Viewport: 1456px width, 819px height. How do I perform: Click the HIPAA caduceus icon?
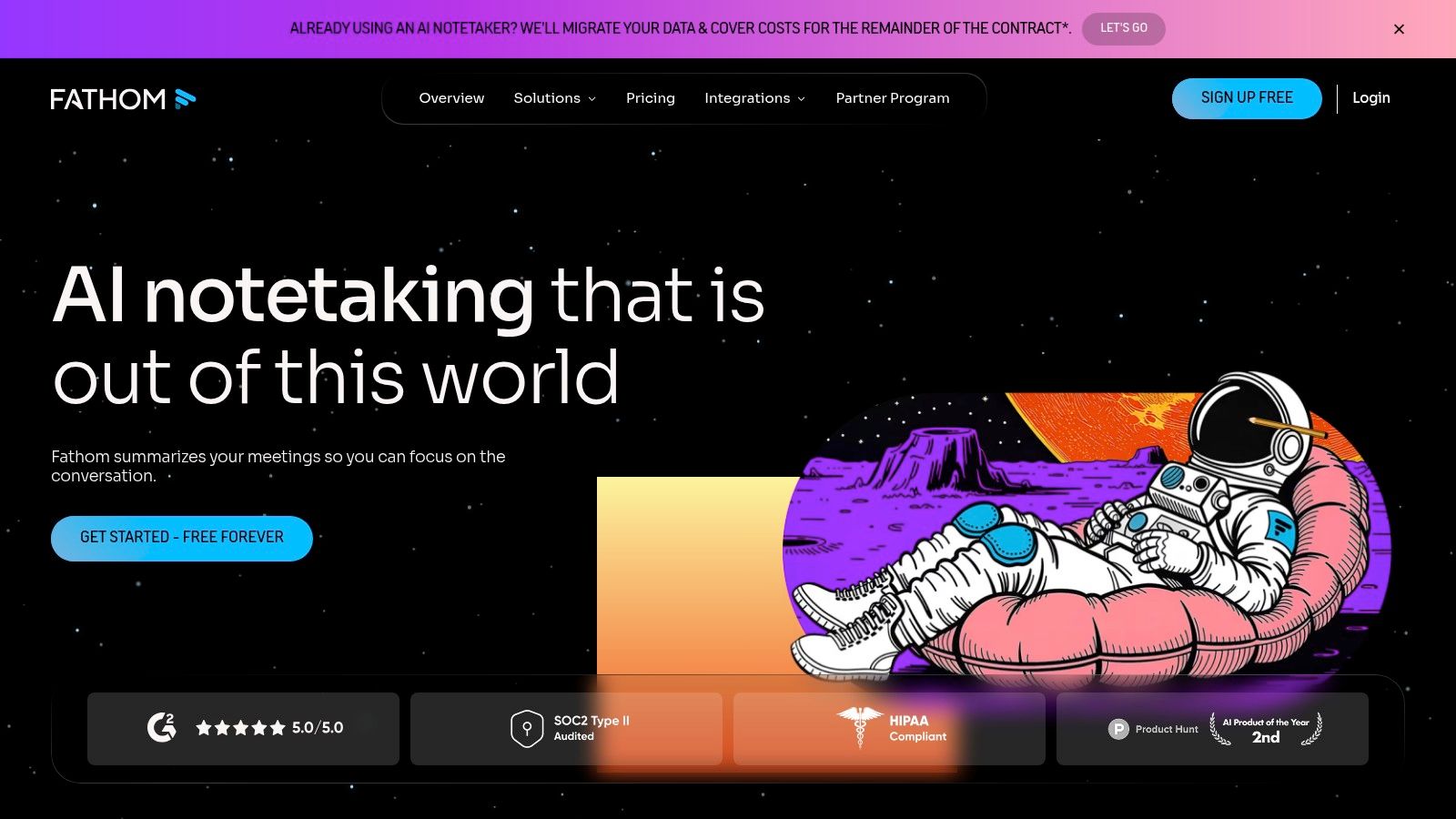(x=859, y=727)
